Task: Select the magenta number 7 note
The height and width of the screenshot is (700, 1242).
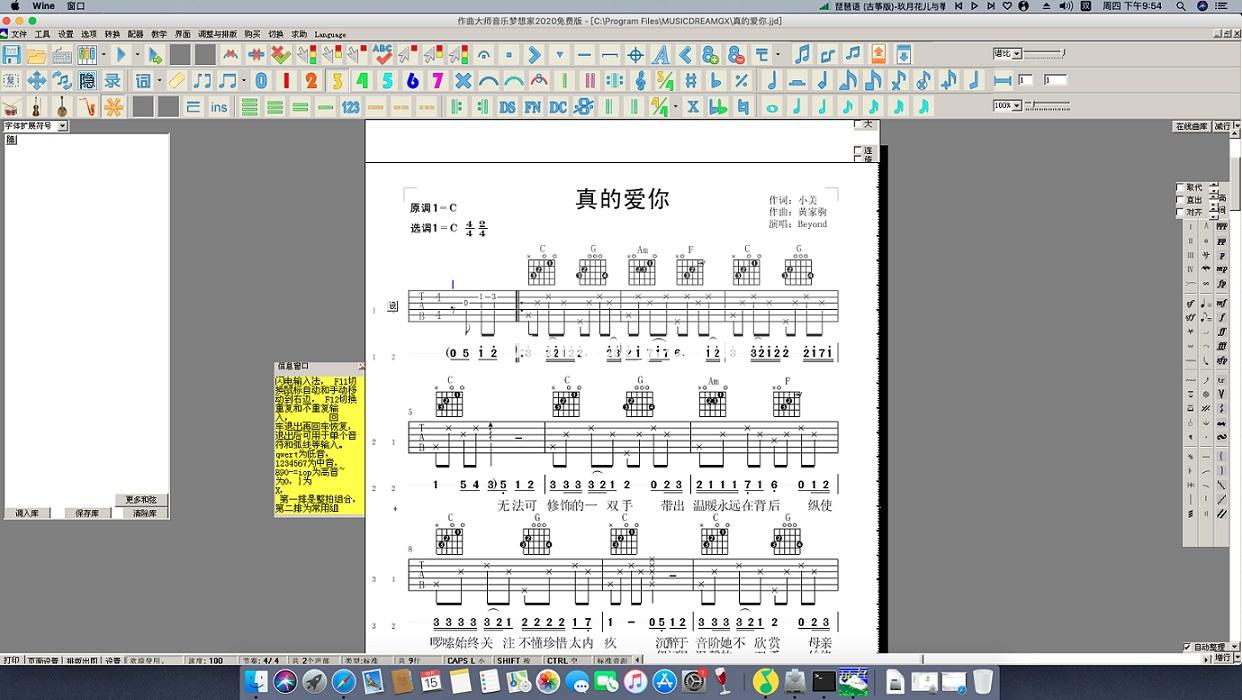Action: (x=438, y=80)
